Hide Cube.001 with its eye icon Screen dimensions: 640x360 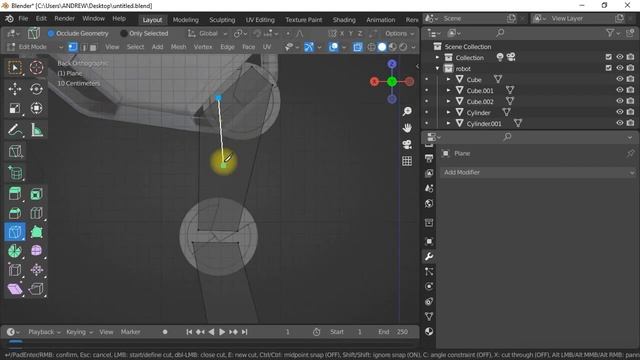click(x=620, y=90)
